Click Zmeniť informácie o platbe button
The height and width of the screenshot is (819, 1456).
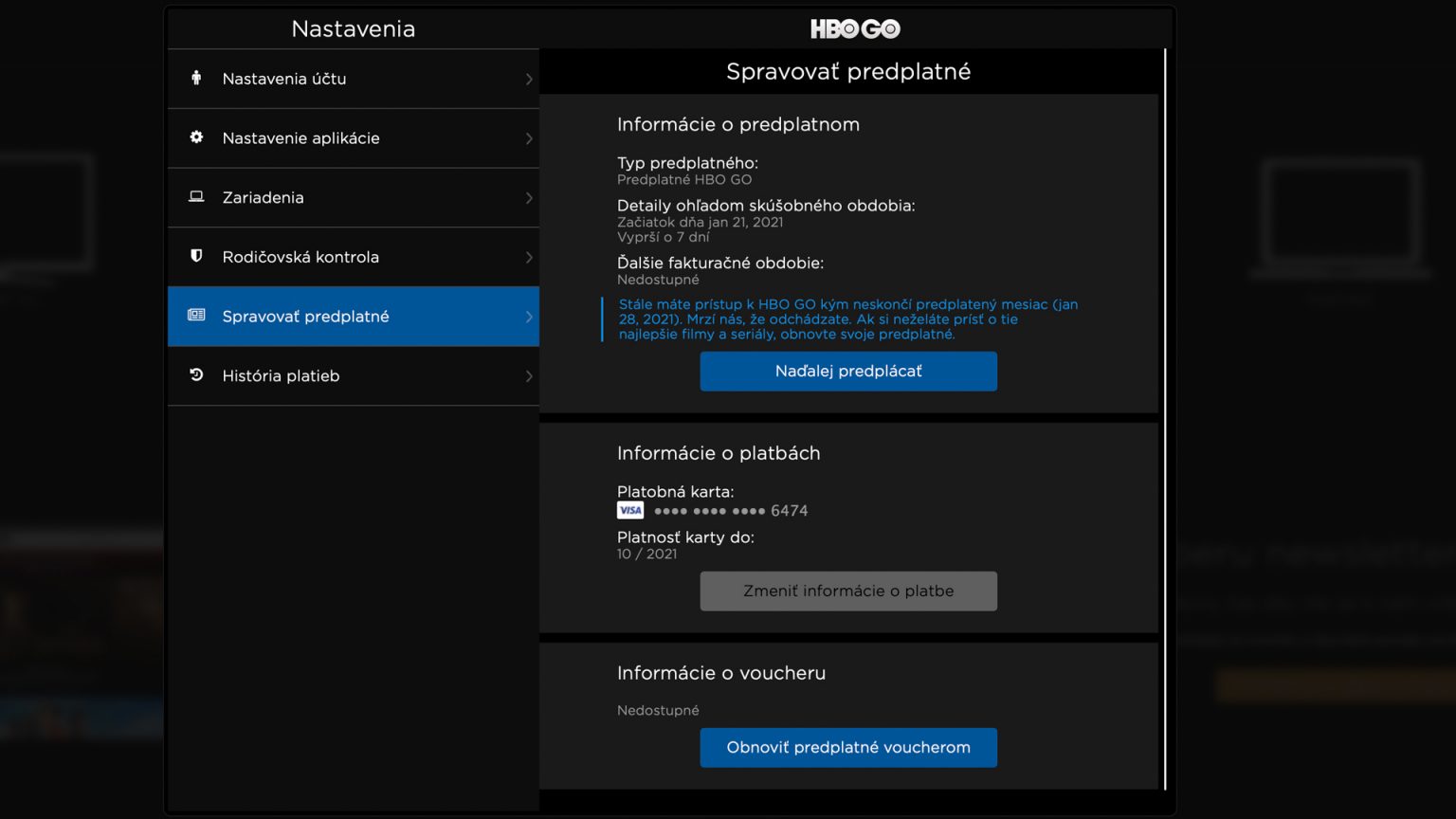[x=848, y=591]
